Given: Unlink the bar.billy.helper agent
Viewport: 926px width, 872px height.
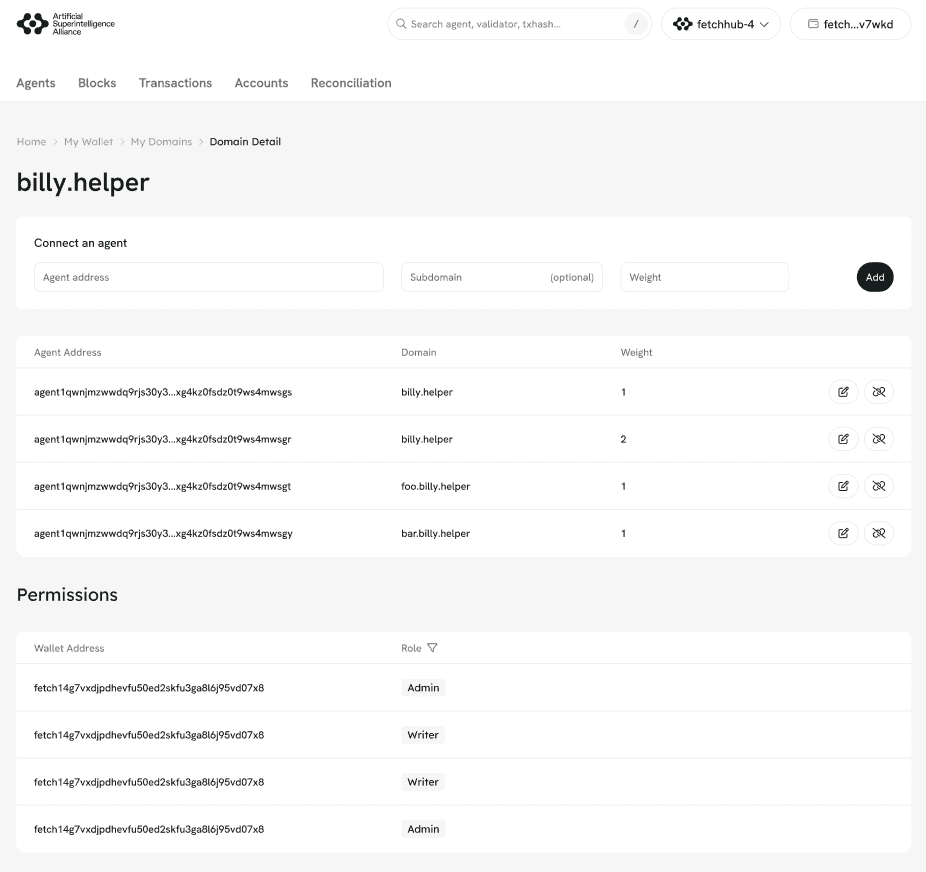Looking at the screenshot, I should [879, 533].
